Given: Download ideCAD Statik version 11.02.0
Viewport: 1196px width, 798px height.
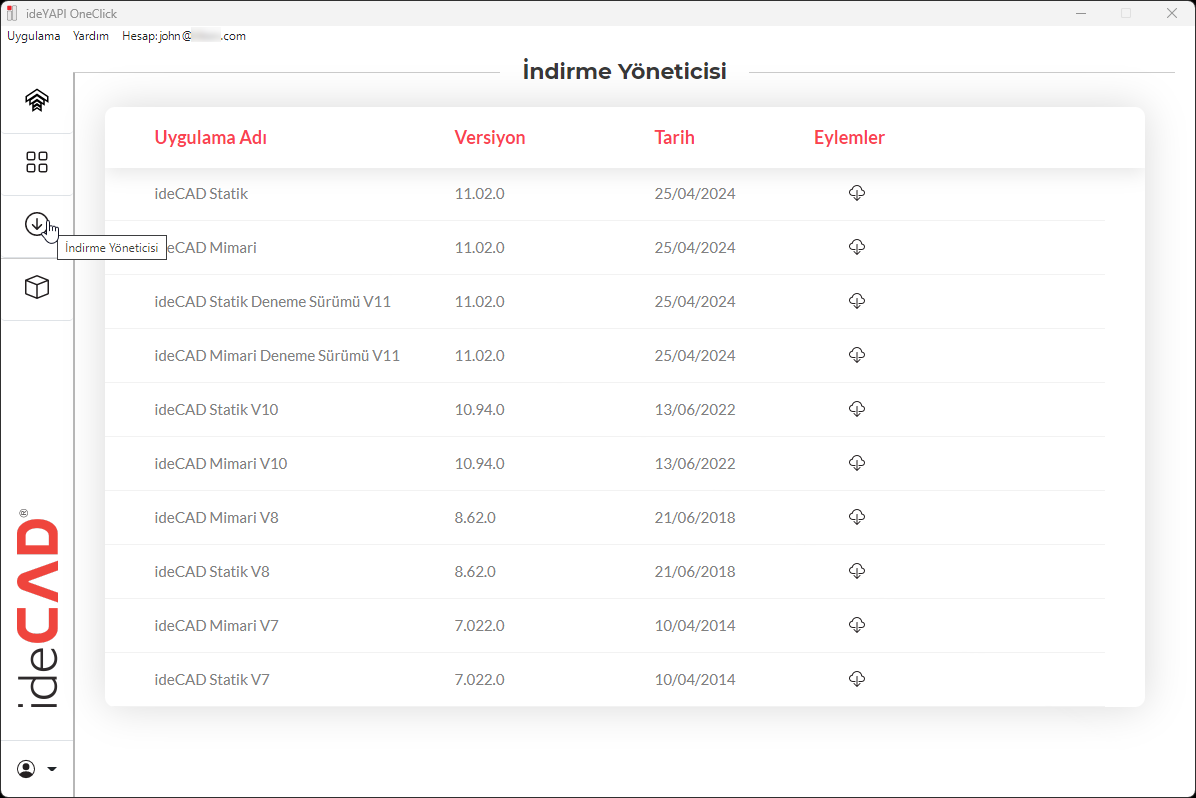Looking at the screenshot, I should click(x=856, y=193).
